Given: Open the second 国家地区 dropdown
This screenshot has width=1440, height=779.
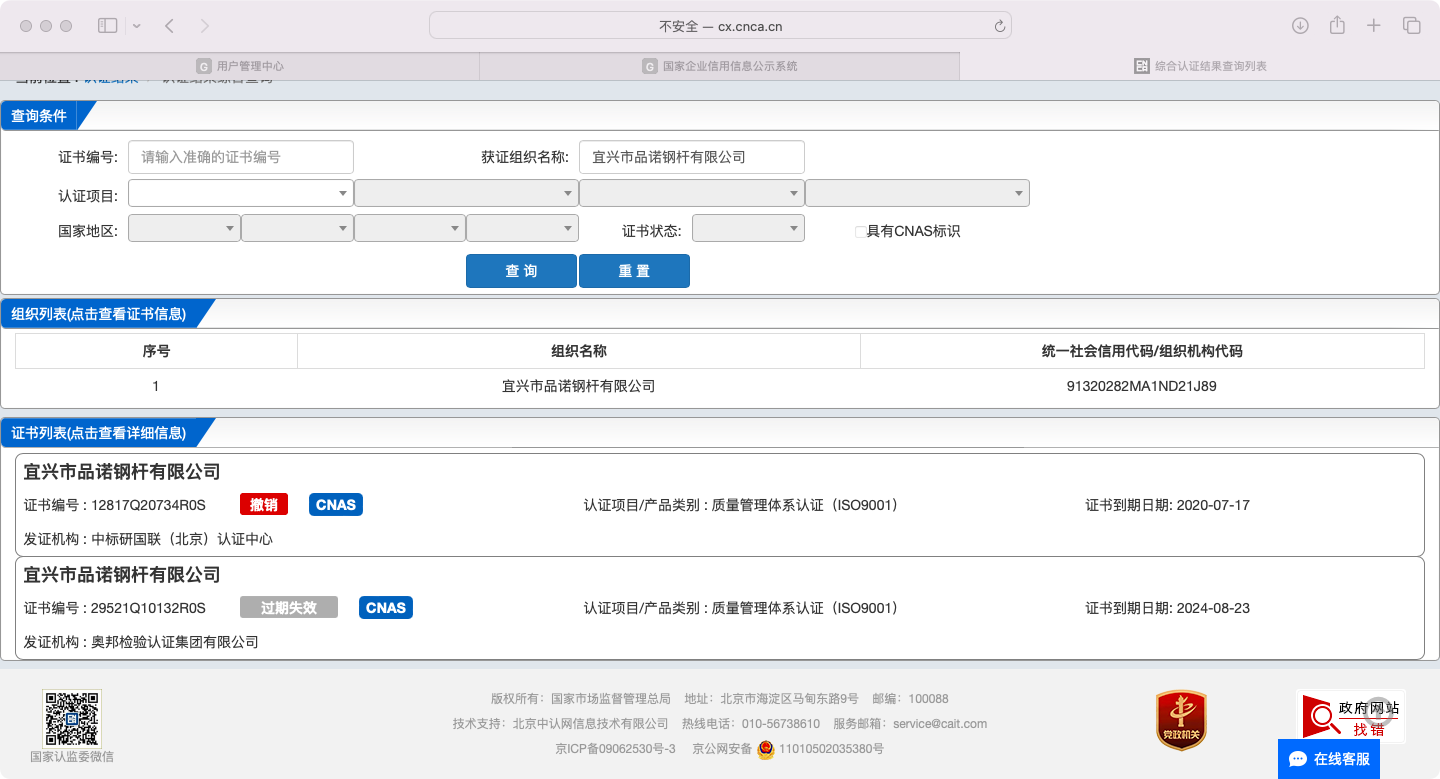Looking at the screenshot, I should [x=297, y=228].
